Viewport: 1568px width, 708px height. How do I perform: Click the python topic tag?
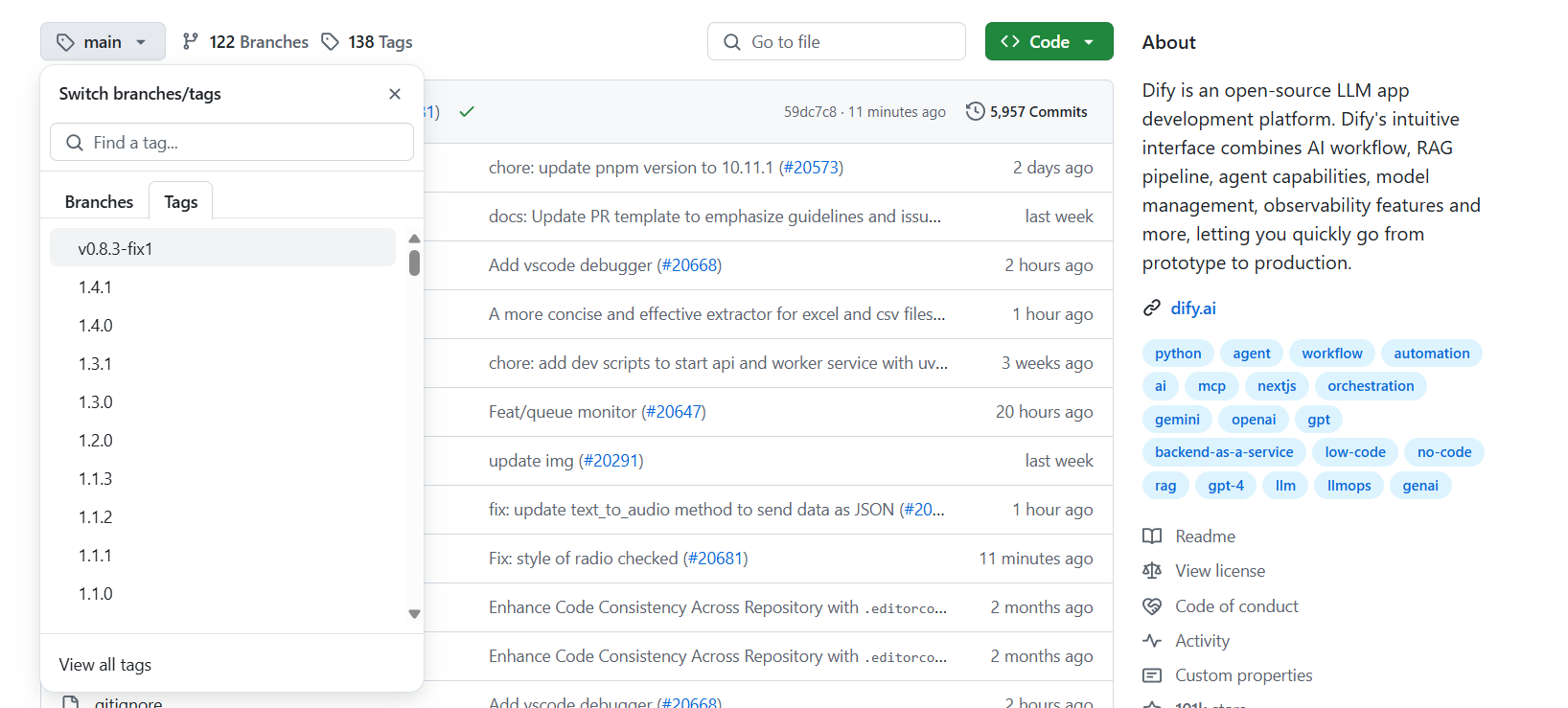click(1178, 354)
